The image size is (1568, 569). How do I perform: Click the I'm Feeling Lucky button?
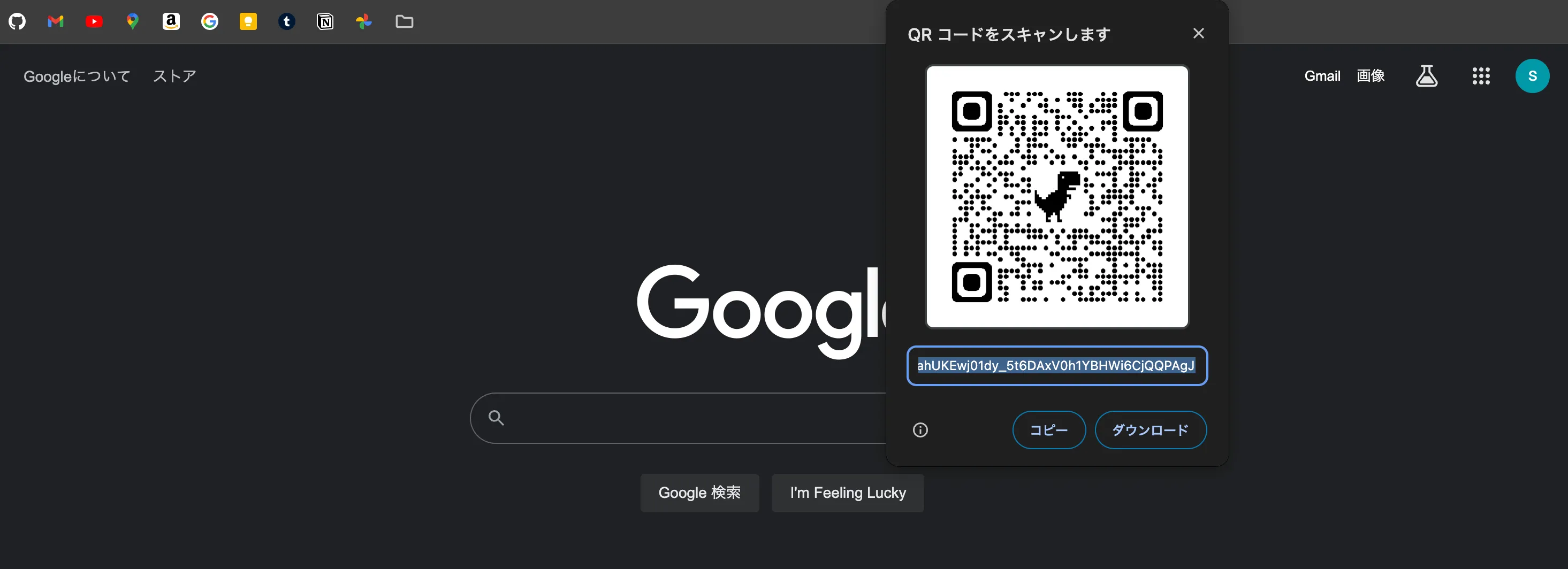coord(848,493)
